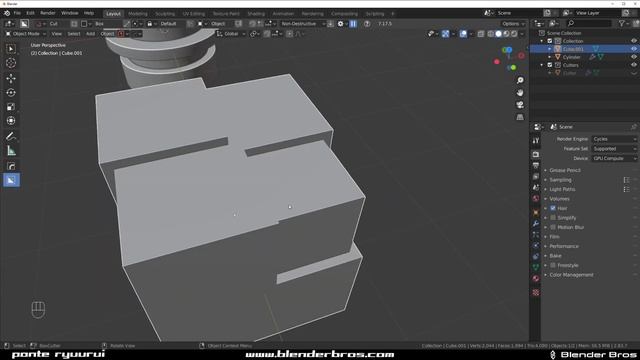This screenshot has height=360, width=640.
Task: Toggle viewport overlays button
Action: [x=463, y=34]
